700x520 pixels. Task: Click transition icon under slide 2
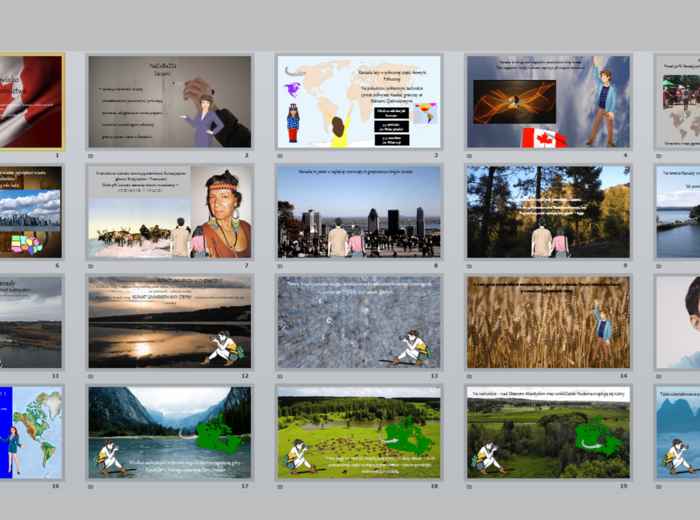click(91, 156)
